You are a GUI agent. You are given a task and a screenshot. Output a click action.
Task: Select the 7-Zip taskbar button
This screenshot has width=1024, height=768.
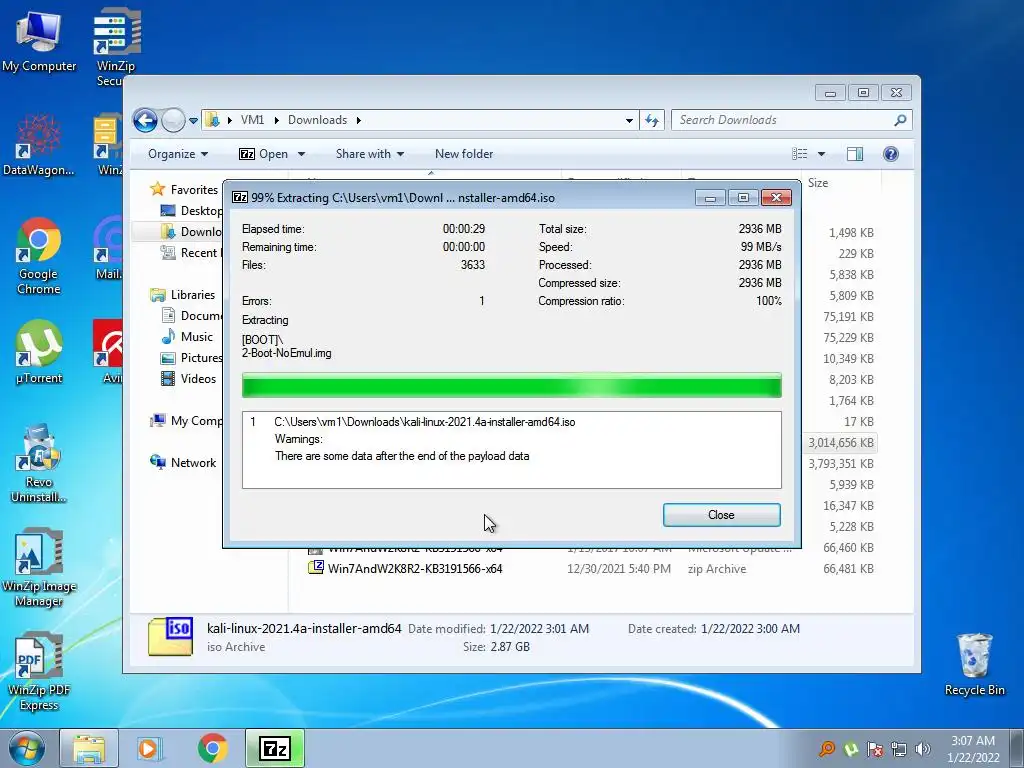coord(275,748)
